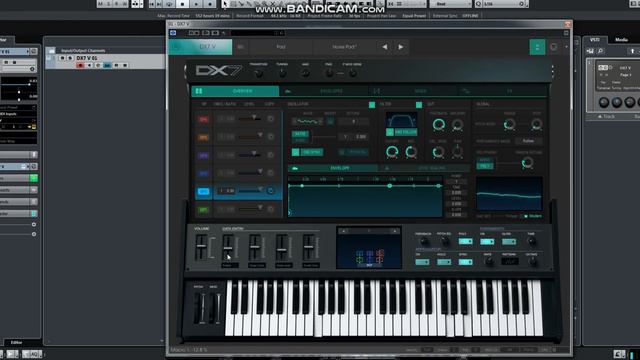
Task: Select the blue OP4 operator
Action: pos(203,173)
